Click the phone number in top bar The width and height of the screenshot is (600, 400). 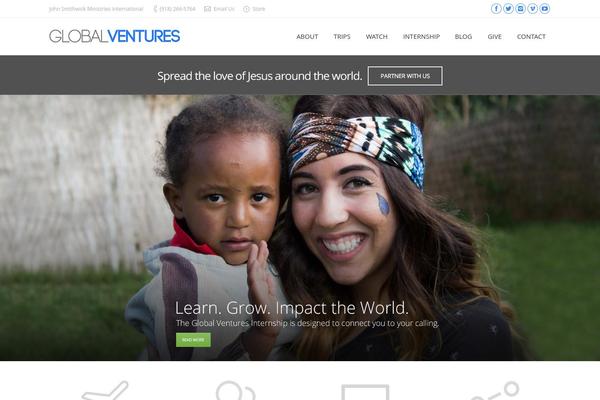pyautogui.click(x=177, y=9)
